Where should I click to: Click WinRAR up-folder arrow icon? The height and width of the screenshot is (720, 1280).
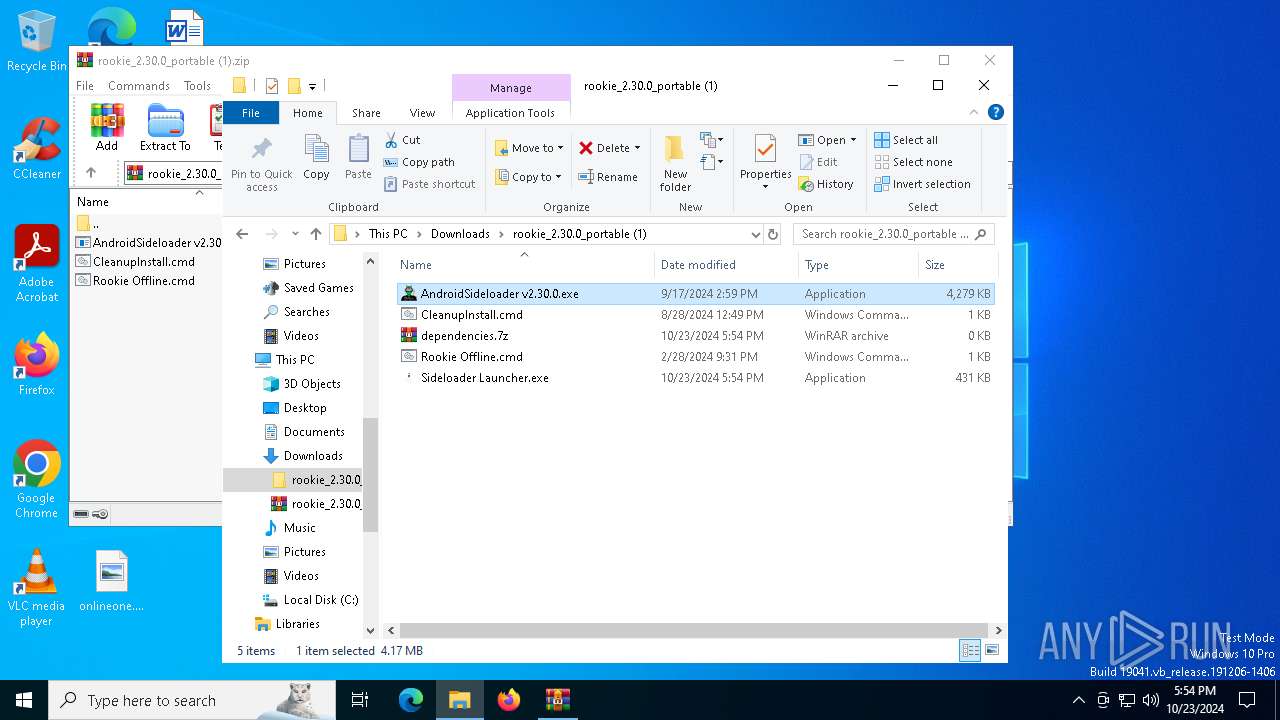pyautogui.click(x=91, y=173)
